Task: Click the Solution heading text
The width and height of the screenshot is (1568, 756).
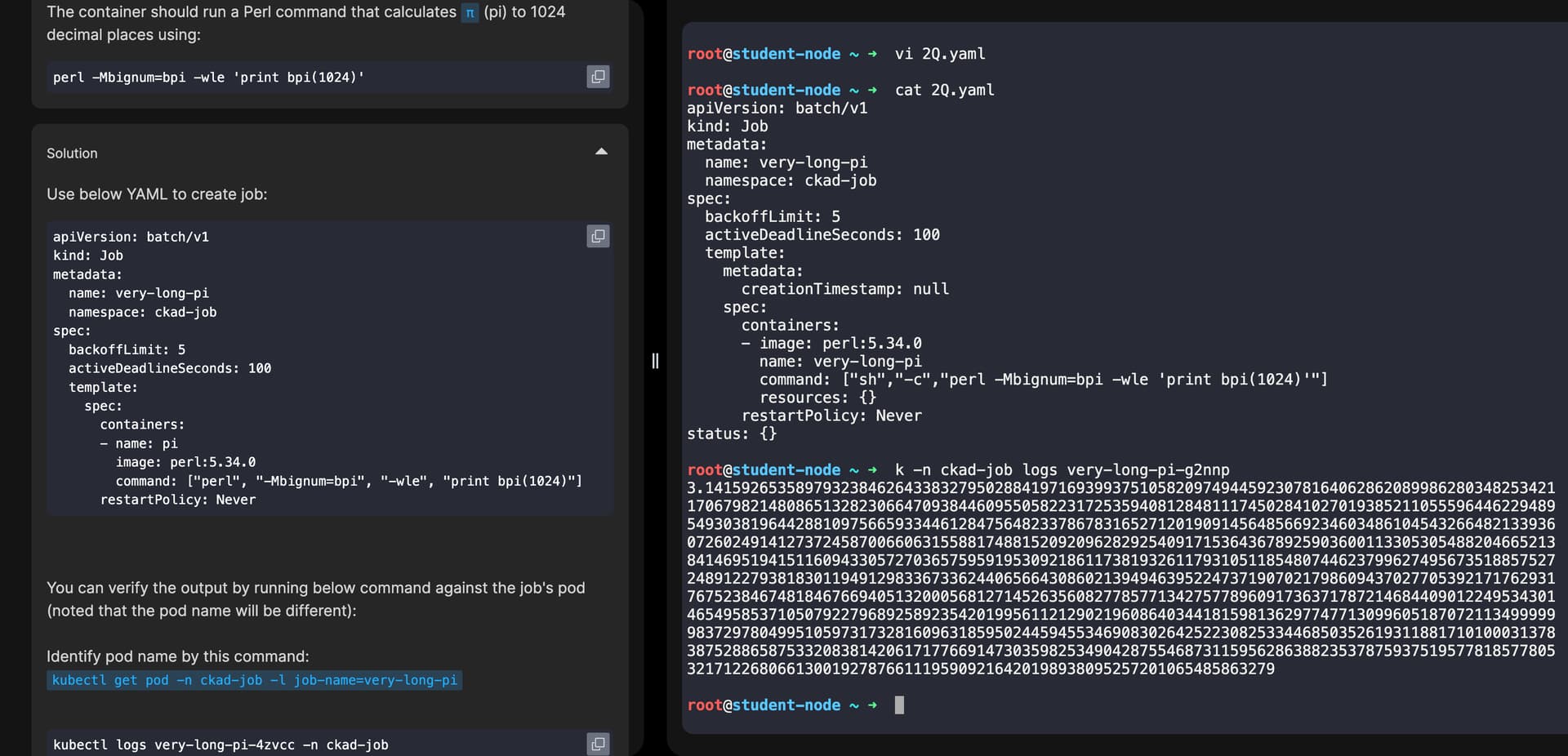Action: (x=72, y=153)
